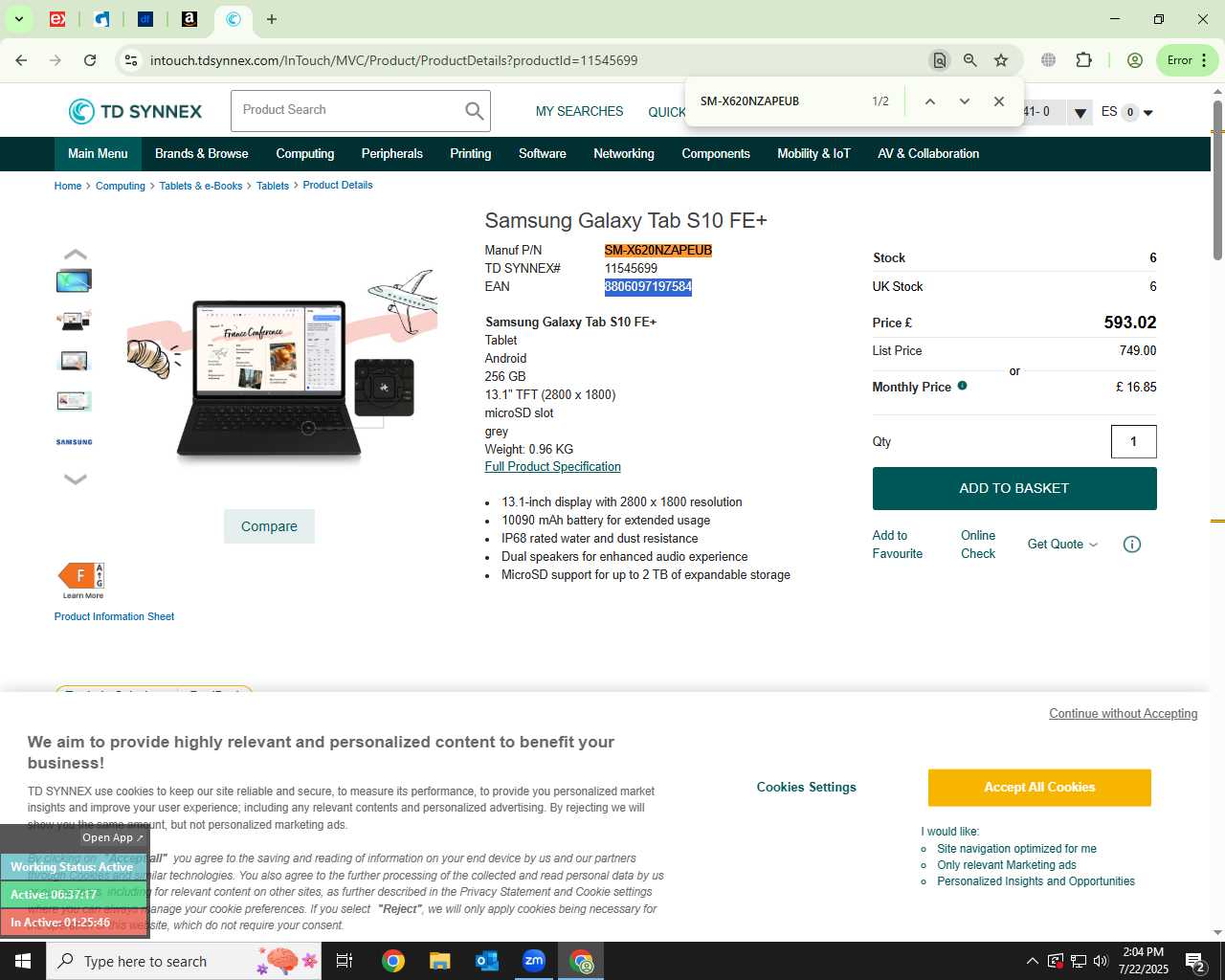Image resolution: width=1225 pixels, height=980 pixels.
Task: Open Networking menu
Action: pos(624,154)
